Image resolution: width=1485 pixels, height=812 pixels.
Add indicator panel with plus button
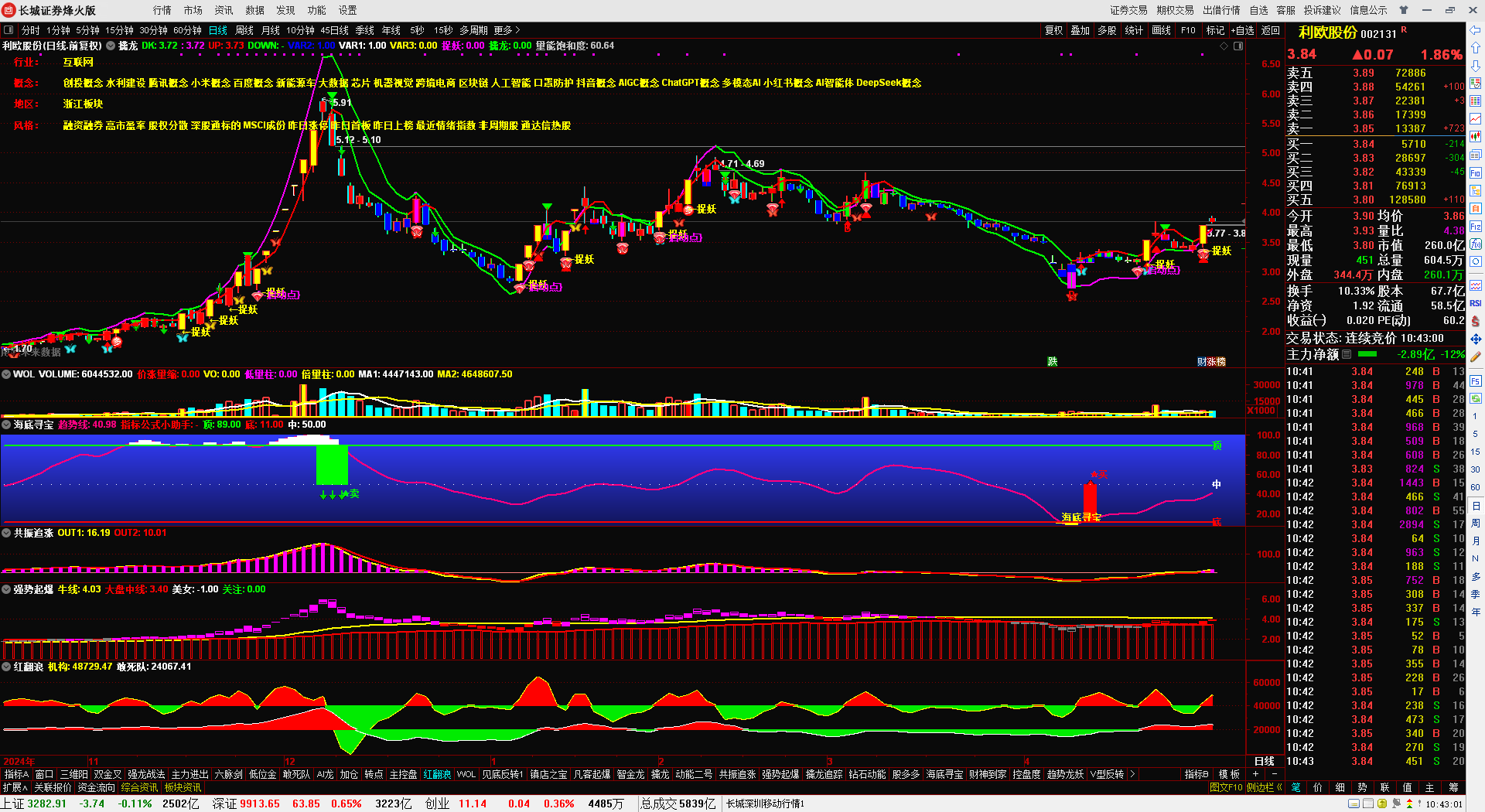click(1255, 774)
